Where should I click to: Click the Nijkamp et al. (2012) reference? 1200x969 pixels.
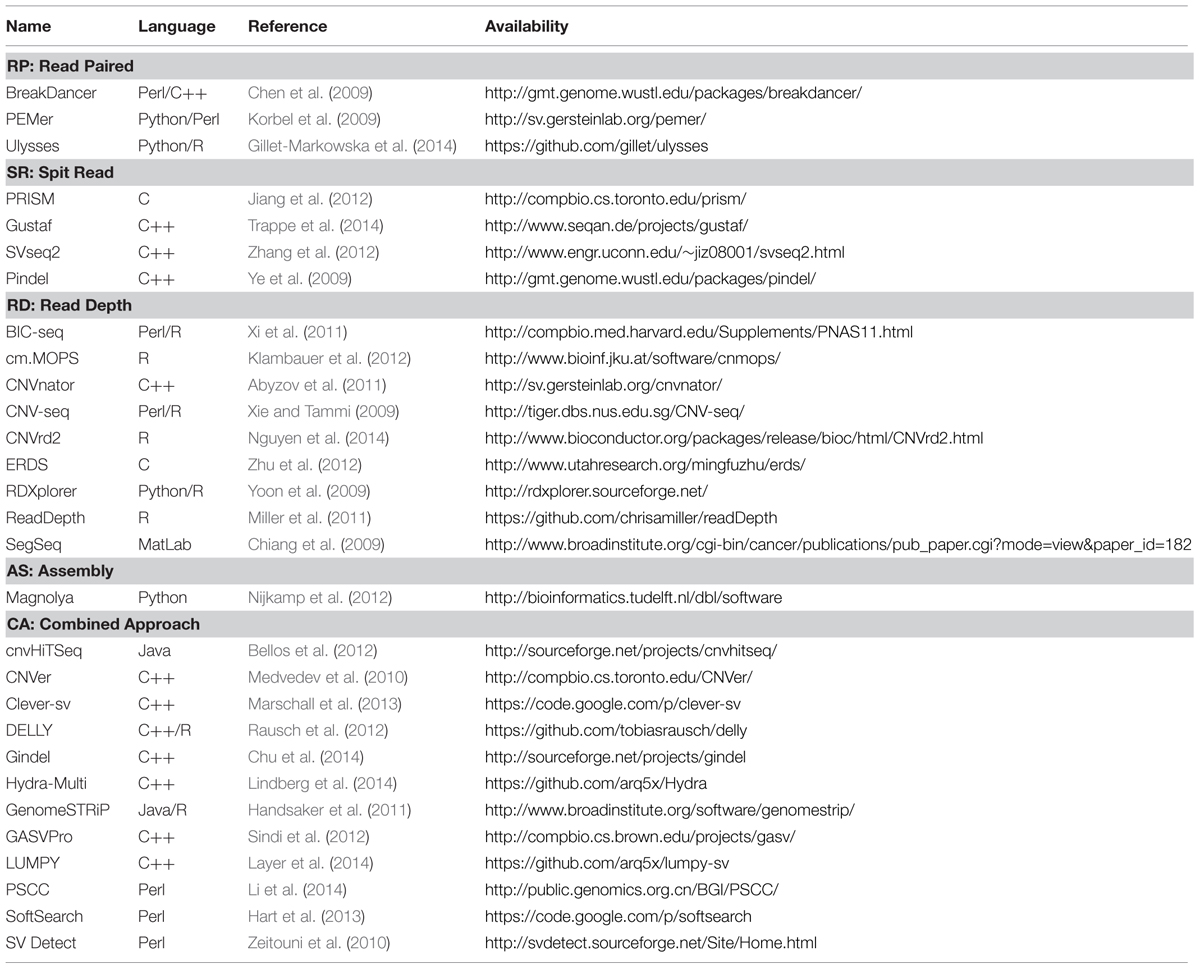320,597
